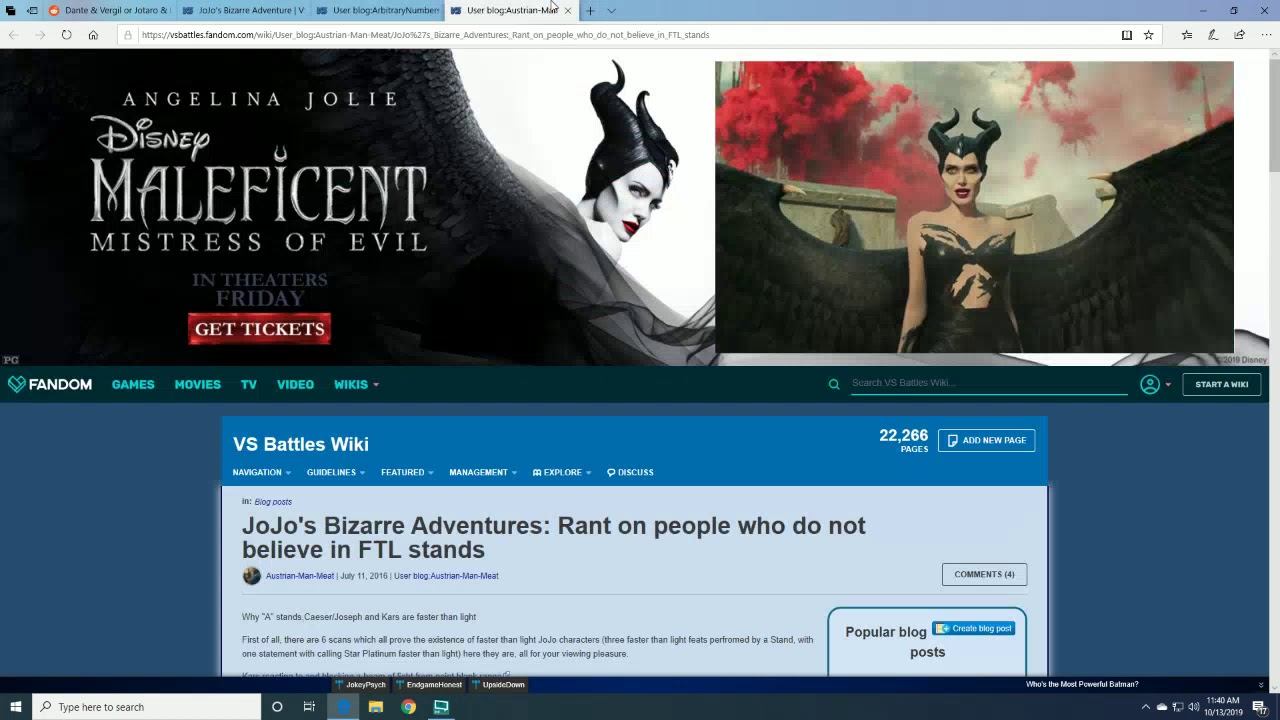Open GAMES in Fandom nav
1280x720 pixels.
tap(133, 384)
